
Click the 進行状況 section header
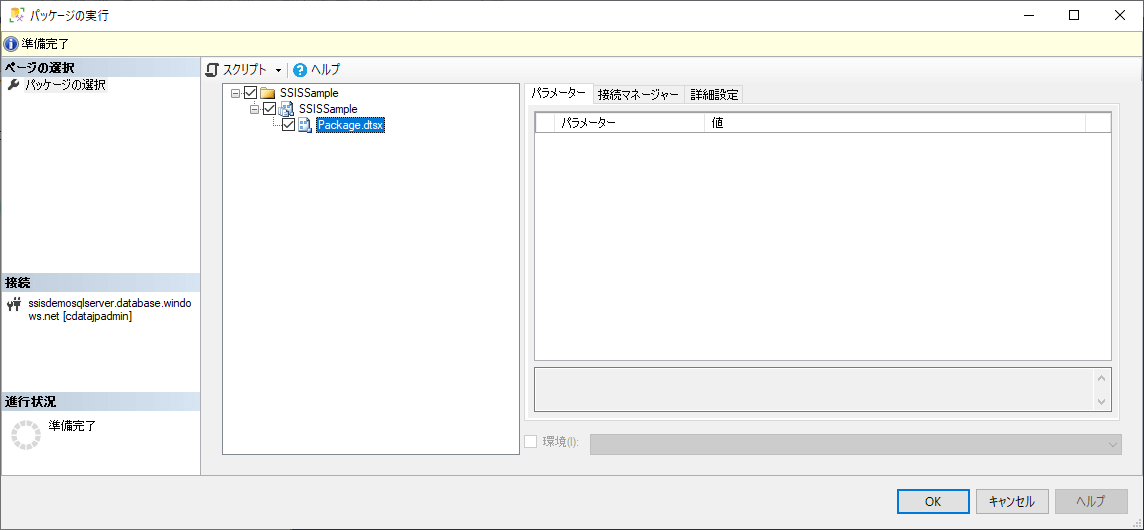(x=100, y=402)
